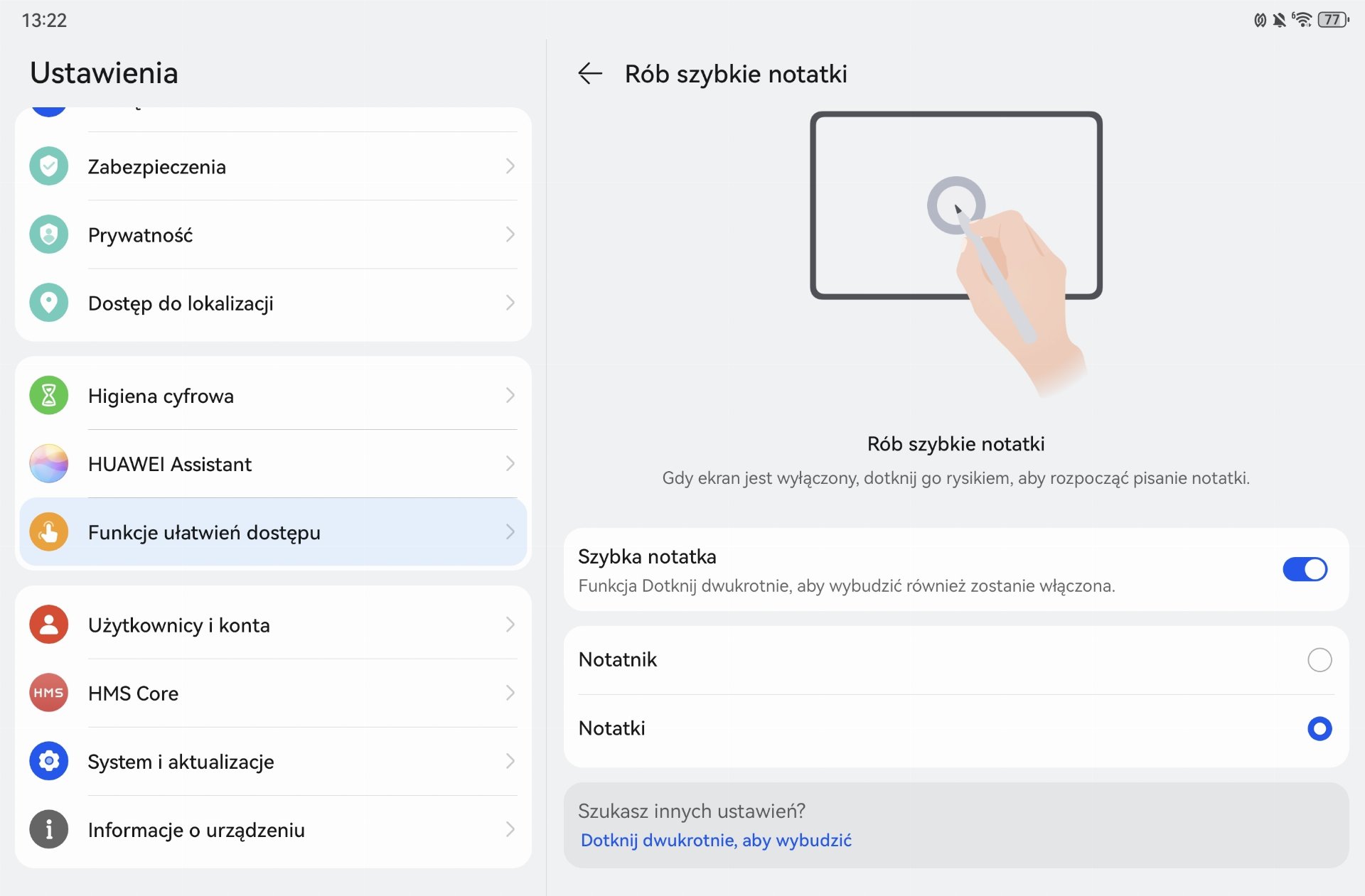The width and height of the screenshot is (1365, 896).
Task: Tap the Funkcje ułatwień dostępu hand icon
Action: pos(48,531)
